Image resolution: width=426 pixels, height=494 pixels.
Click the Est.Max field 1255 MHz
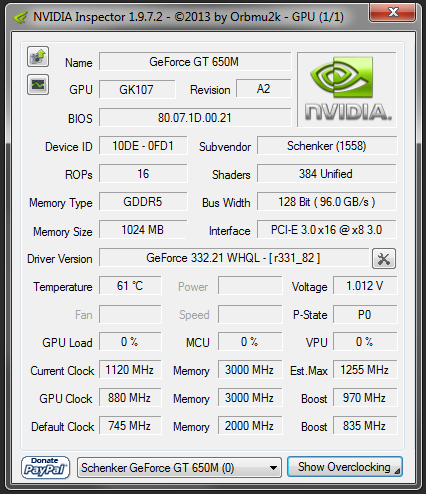(x=365, y=370)
